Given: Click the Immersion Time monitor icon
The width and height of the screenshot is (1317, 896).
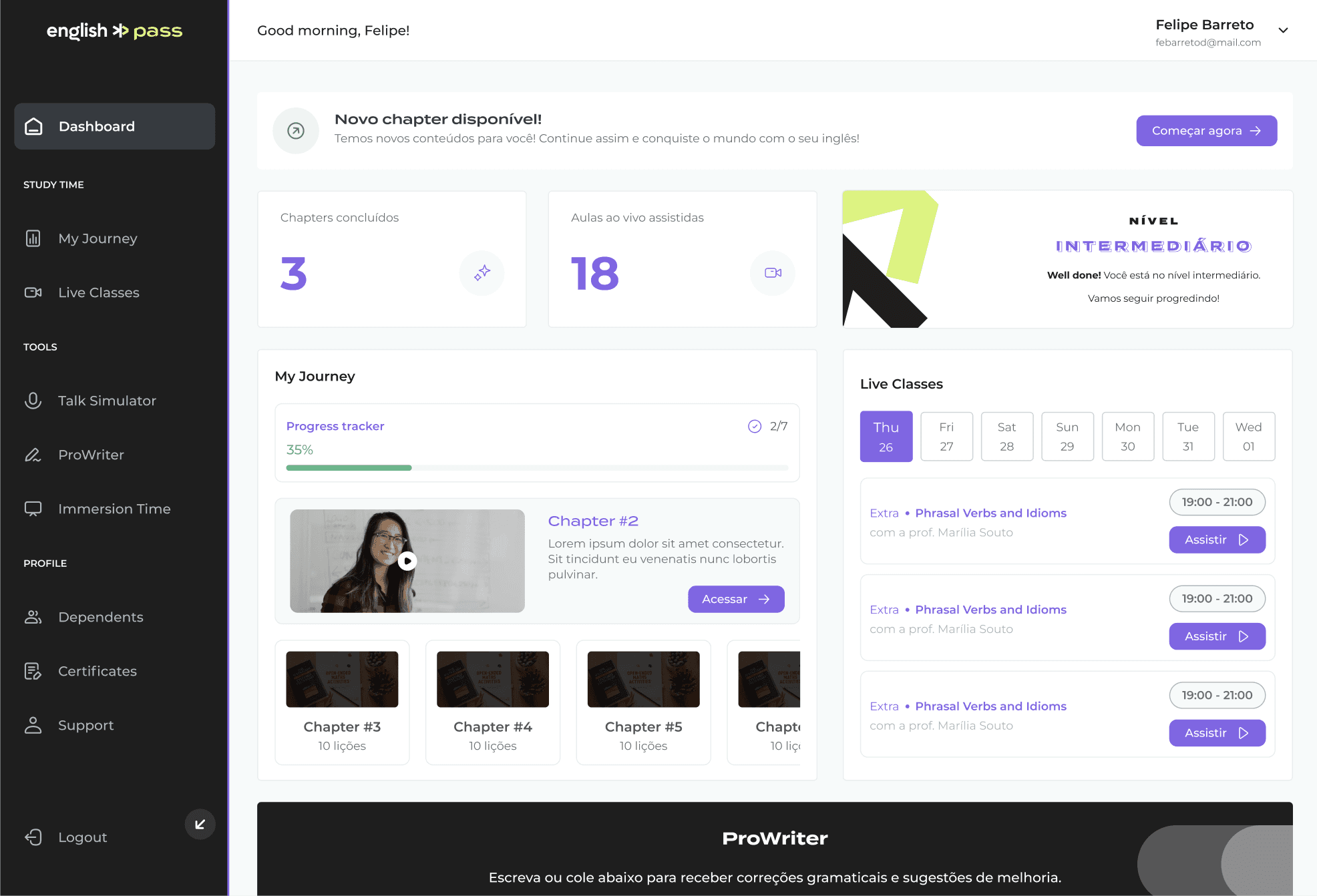Looking at the screenshot, I should 33,509.
